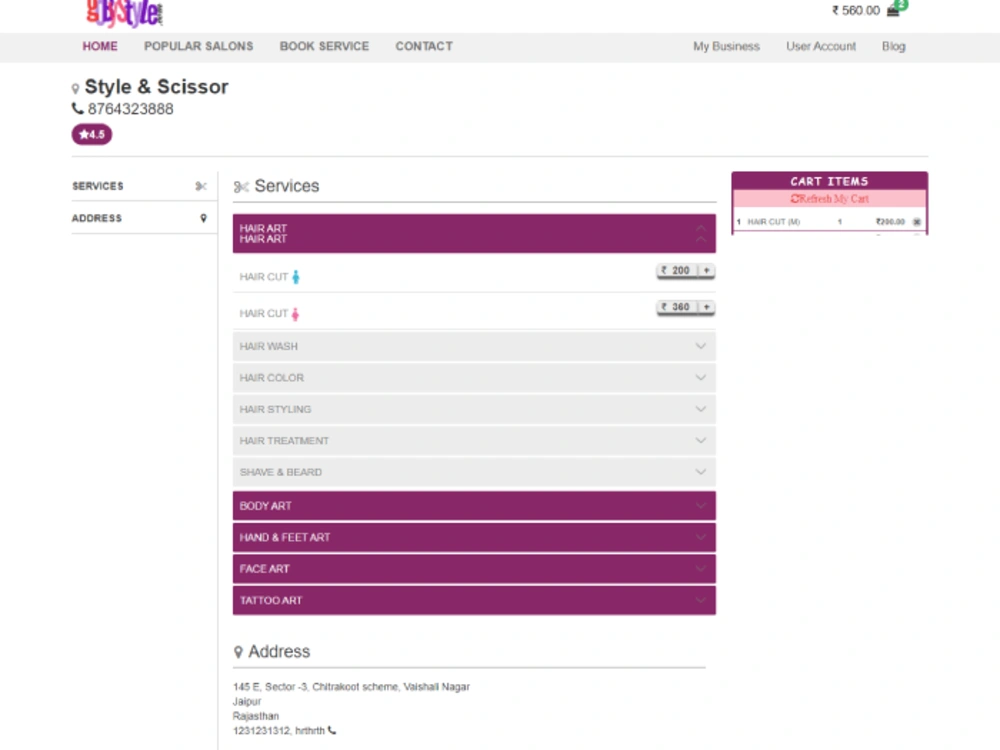This screenshot has height=750, width=1000.
Task: Click the Rajasthan address text
Action: (256, 716)
